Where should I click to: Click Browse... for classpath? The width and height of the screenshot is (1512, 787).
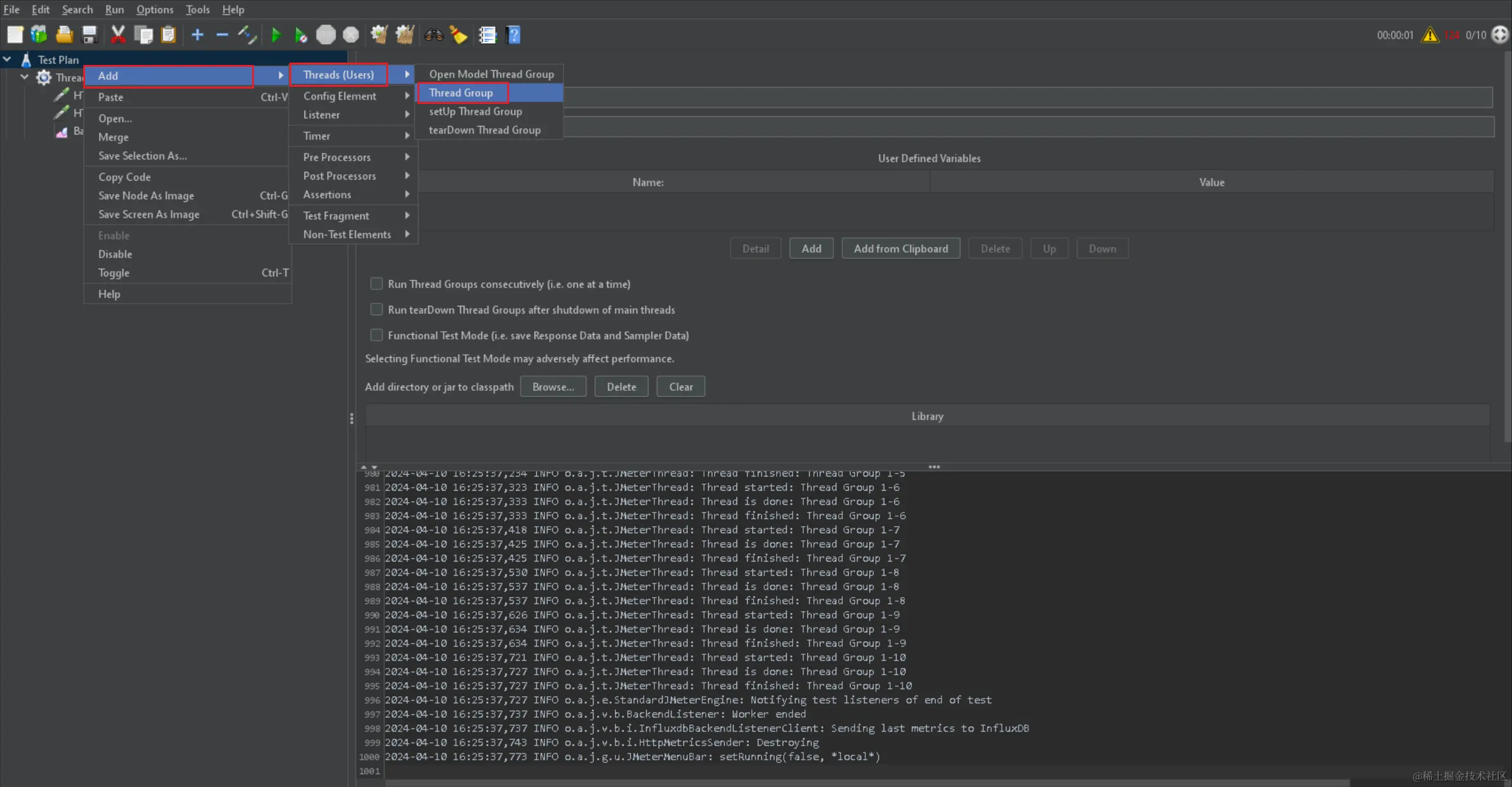[x=553, y=387]
